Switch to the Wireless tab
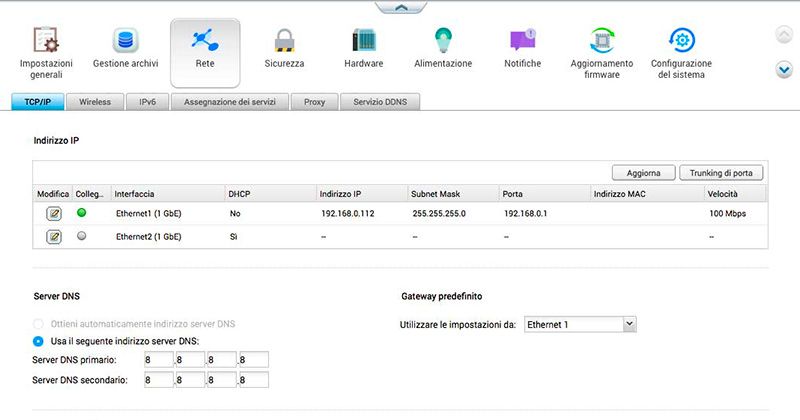 click(x=95, y=101)
